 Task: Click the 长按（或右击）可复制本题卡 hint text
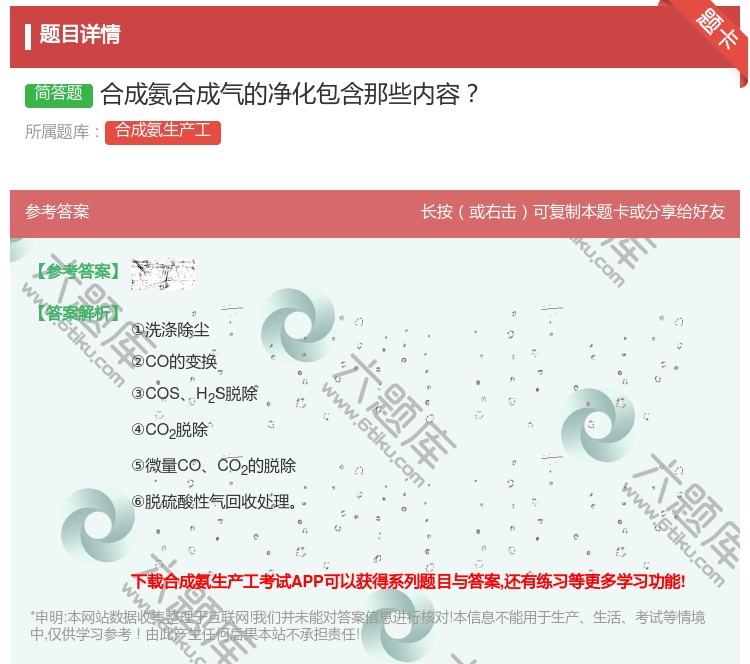point(573,211)
